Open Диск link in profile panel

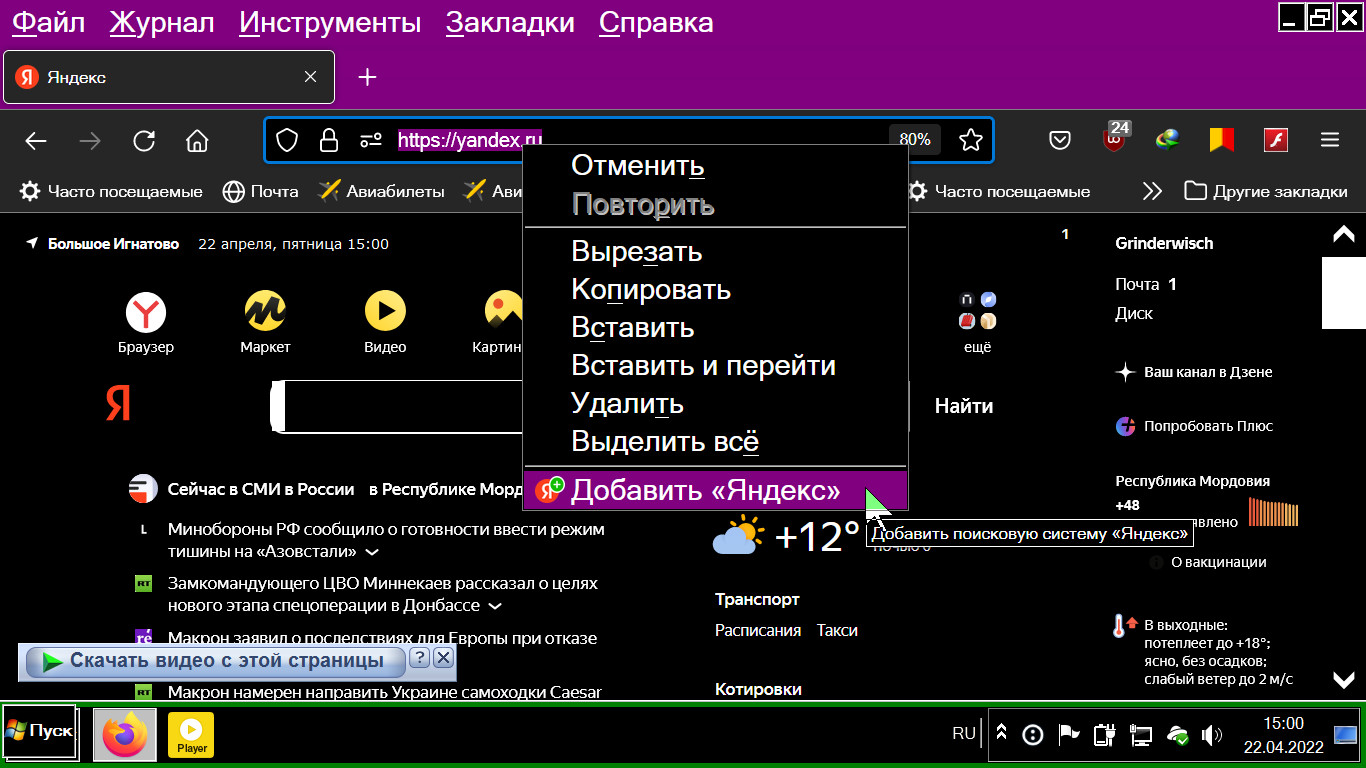pos(1134,313)
